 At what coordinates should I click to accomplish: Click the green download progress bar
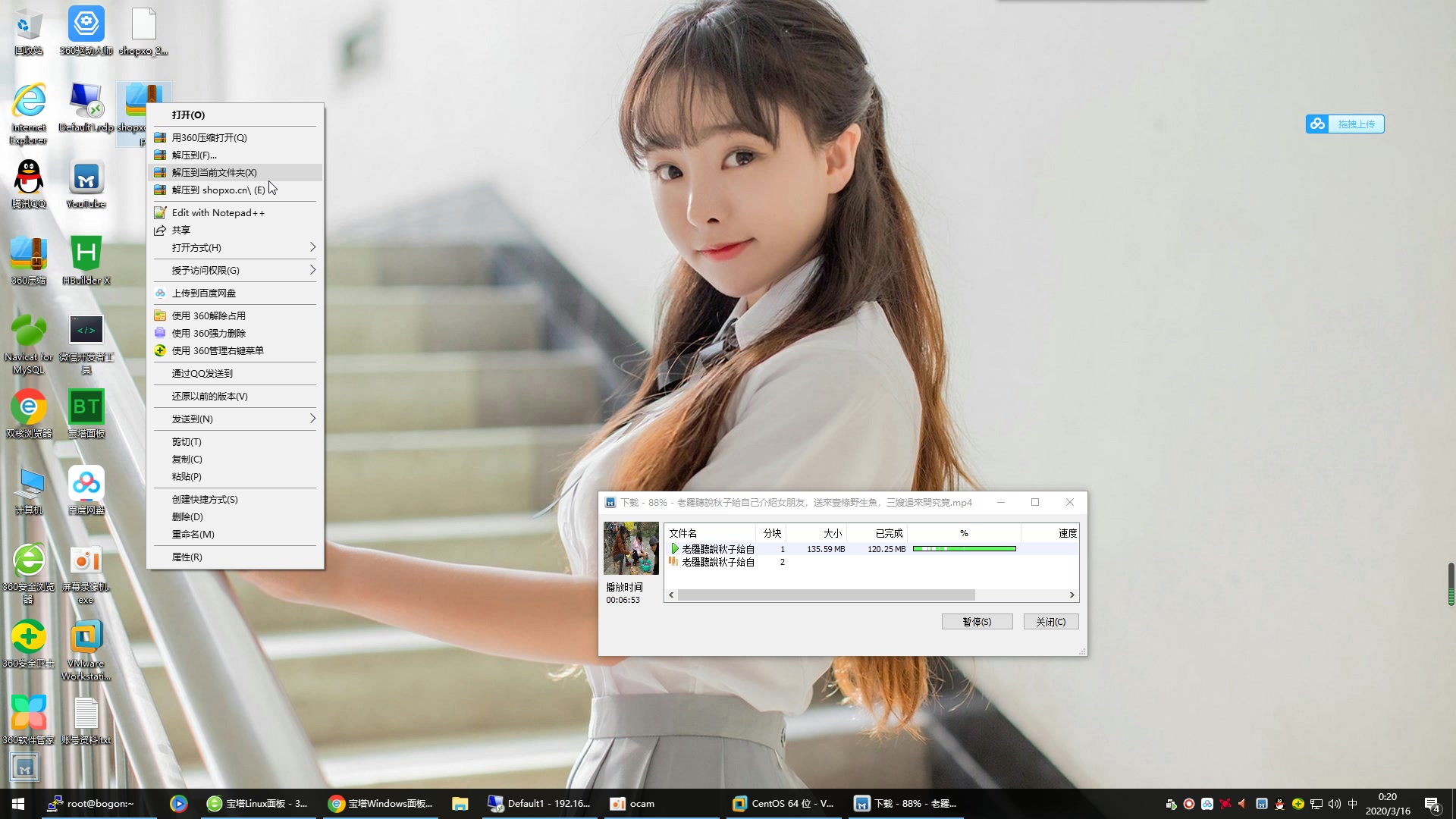tap(964, 548)
